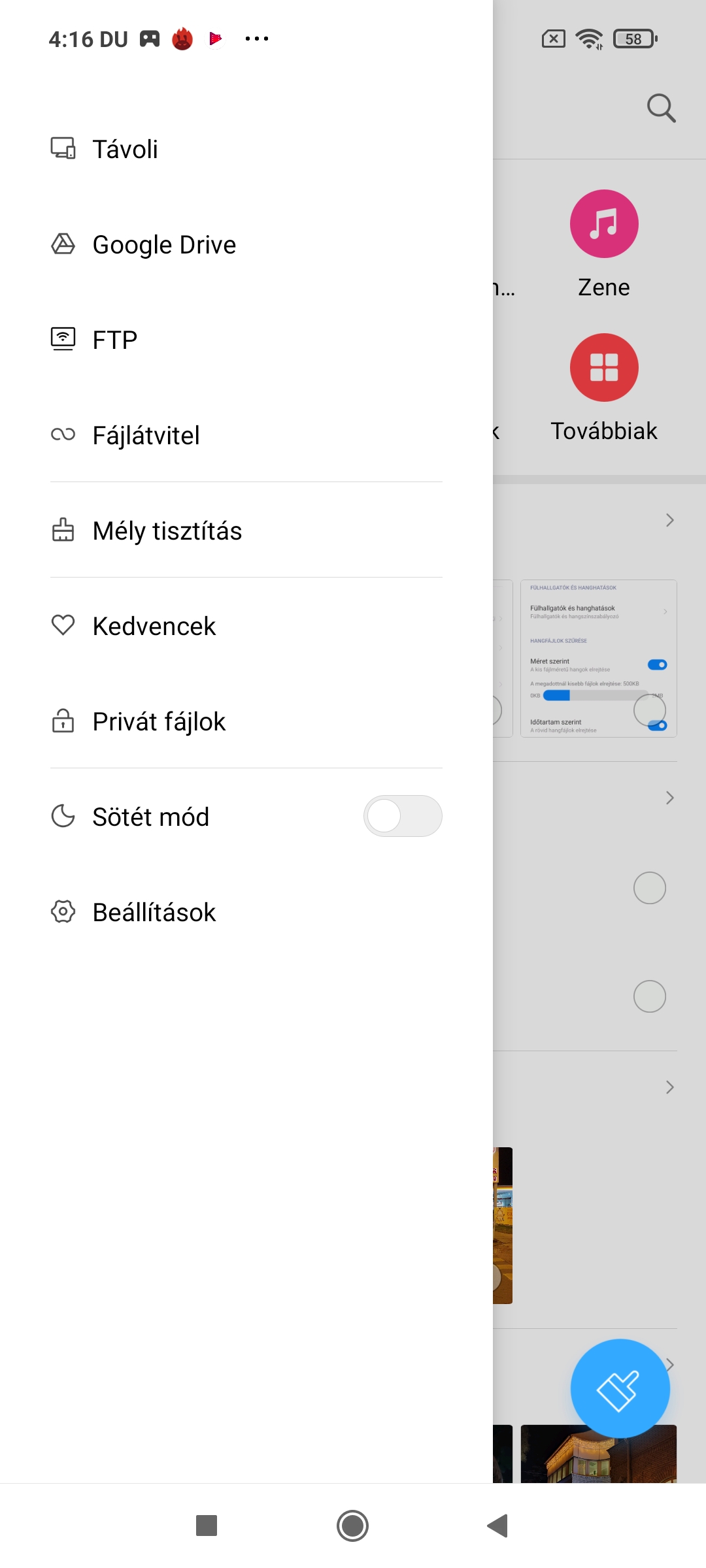Image resolution: width=706 pixels, height=1568 pixels.
Task: Tap the search magnifier icon
Action: coord(661,108)
